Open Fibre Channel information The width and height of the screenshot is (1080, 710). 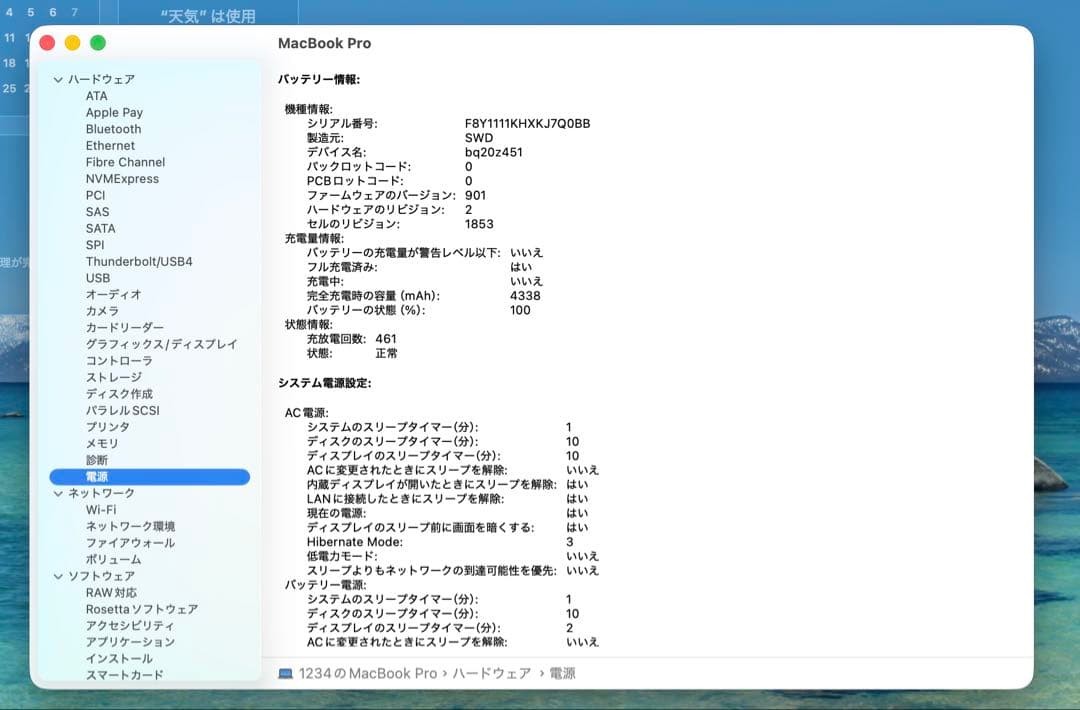(x=125, y=163)
